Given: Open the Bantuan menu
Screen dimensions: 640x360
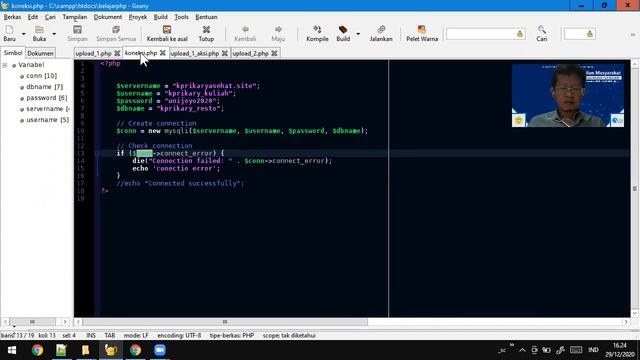Looking at the screenshot, I should 206,17.
